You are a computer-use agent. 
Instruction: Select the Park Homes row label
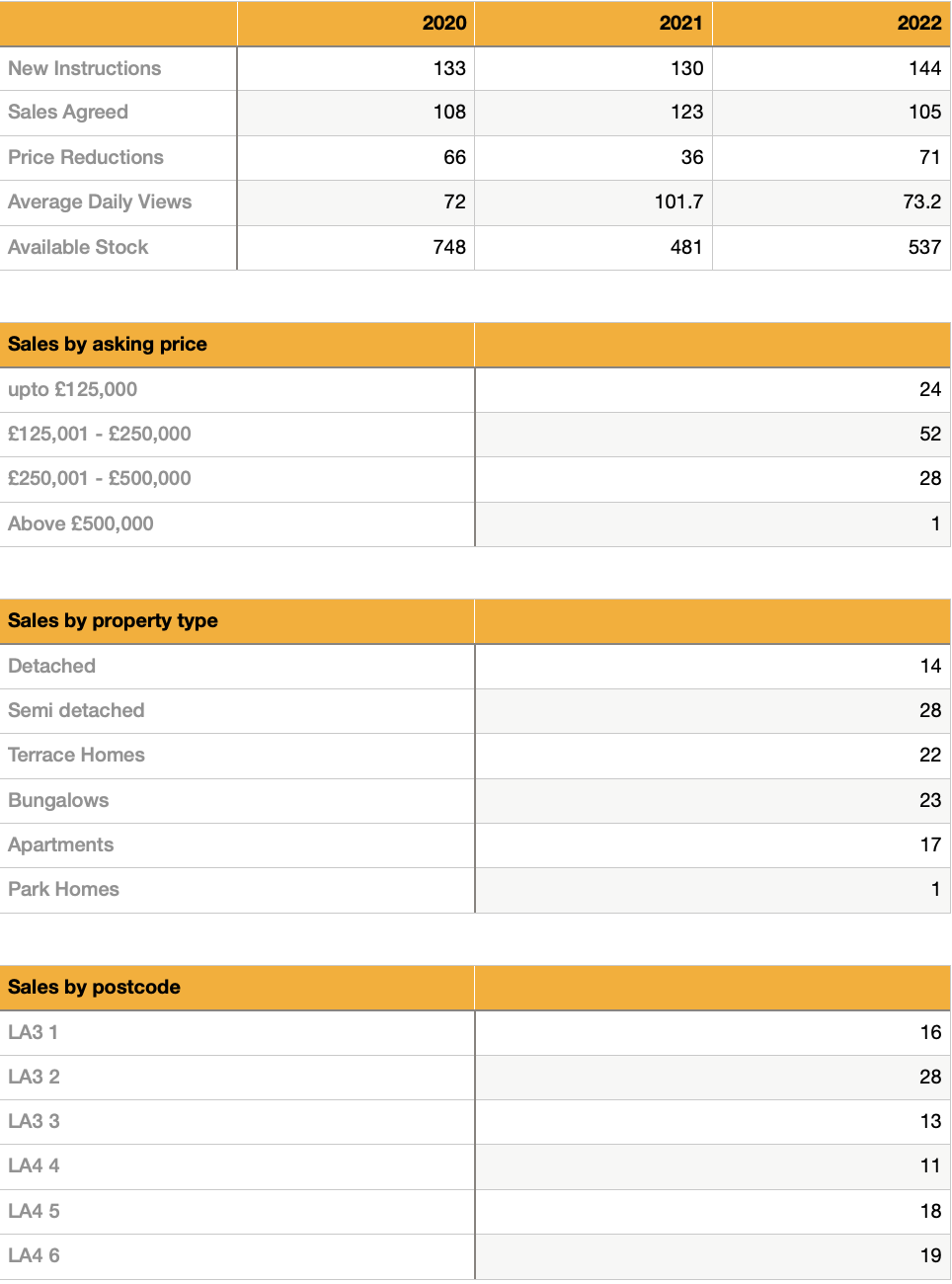pos(63,889)
